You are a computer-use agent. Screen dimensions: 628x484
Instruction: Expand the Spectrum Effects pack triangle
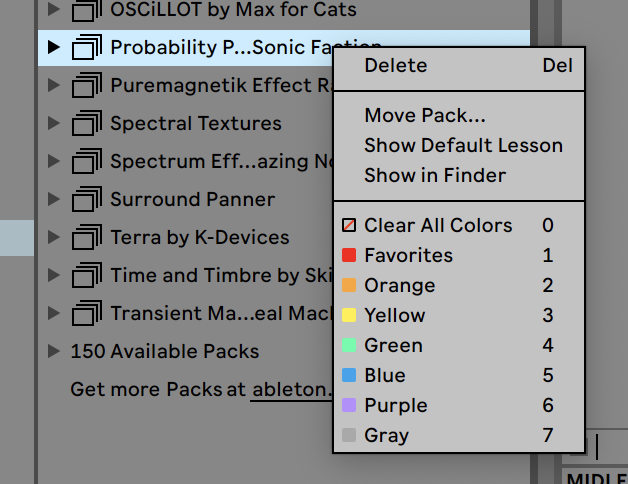[54, 161]
